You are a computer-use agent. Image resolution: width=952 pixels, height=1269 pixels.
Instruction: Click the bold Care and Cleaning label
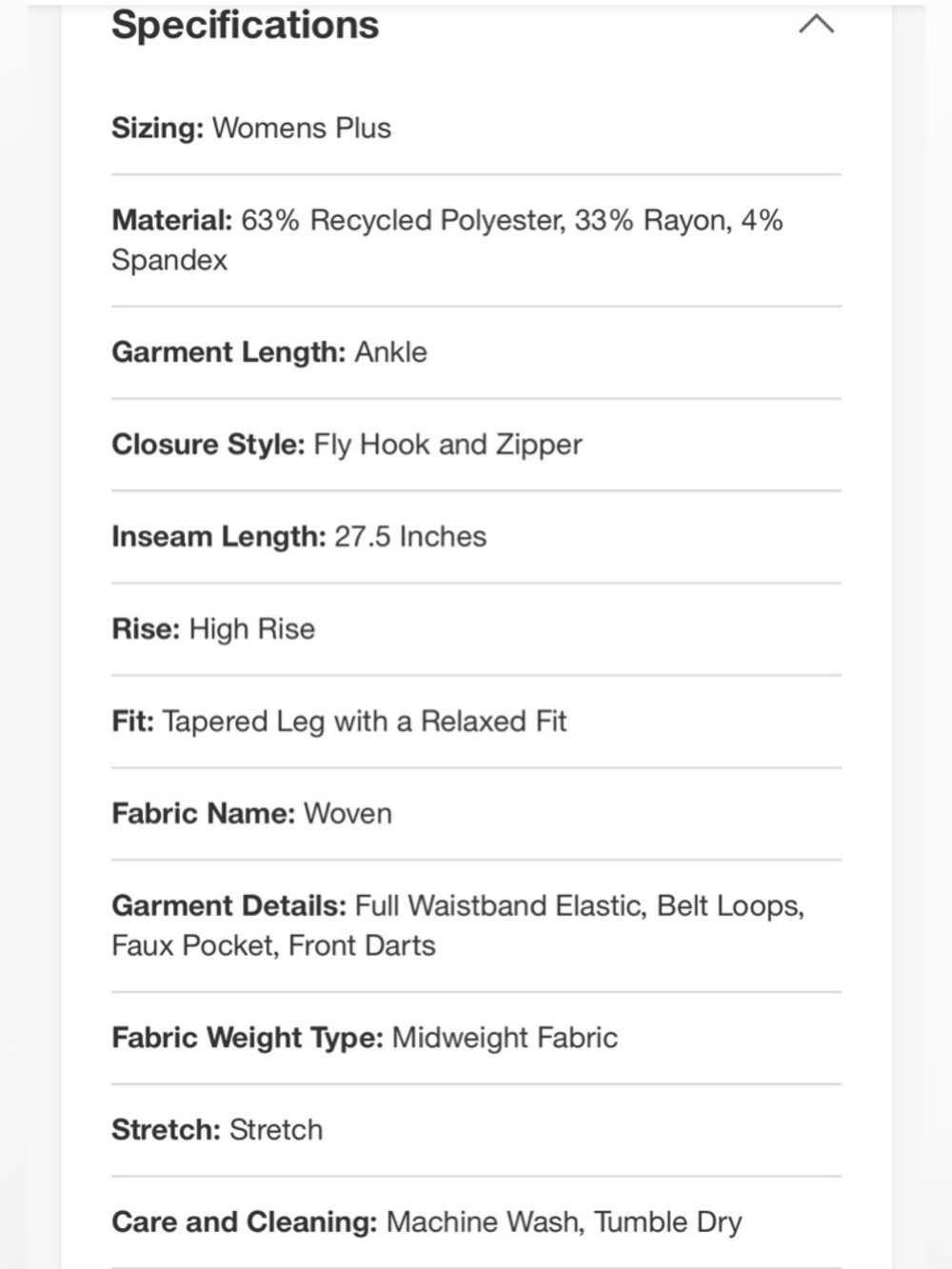[245, 1222]
